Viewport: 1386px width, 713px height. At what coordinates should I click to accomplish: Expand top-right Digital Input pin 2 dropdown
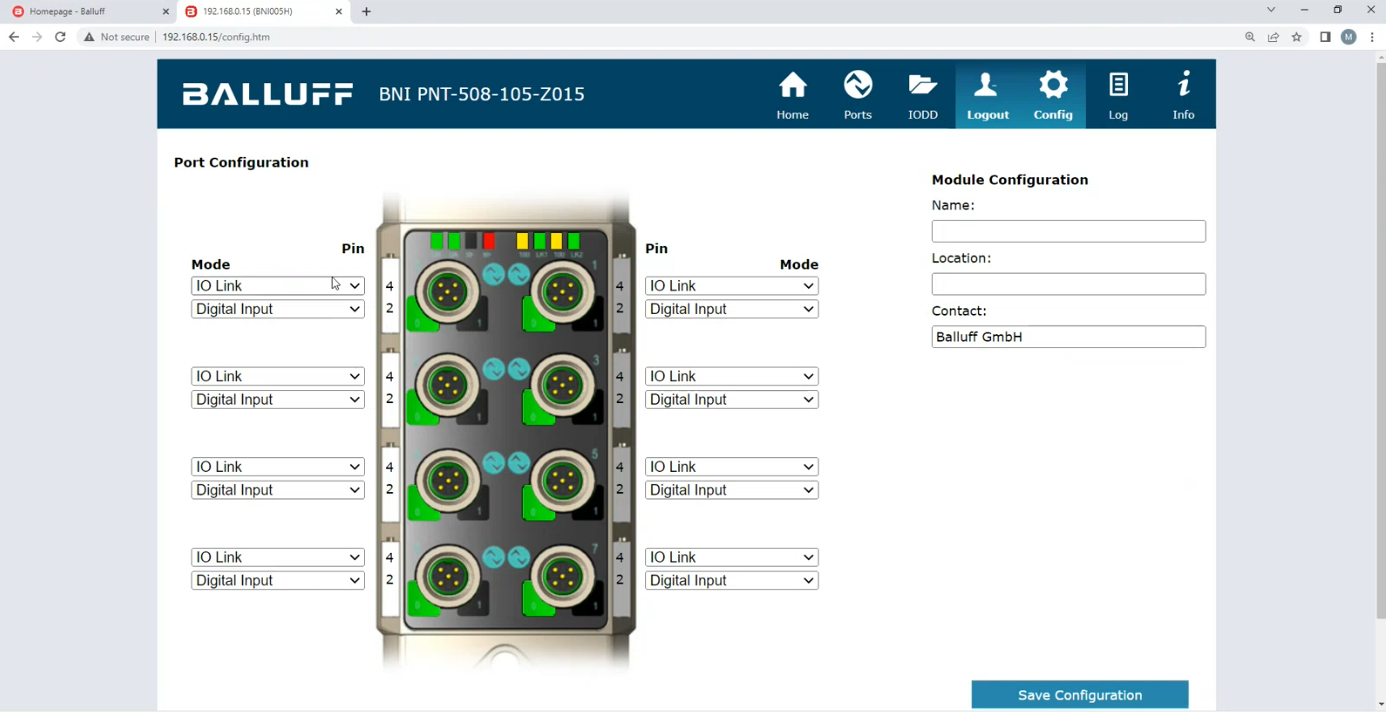pyautogui.click(x=731, y=309)
